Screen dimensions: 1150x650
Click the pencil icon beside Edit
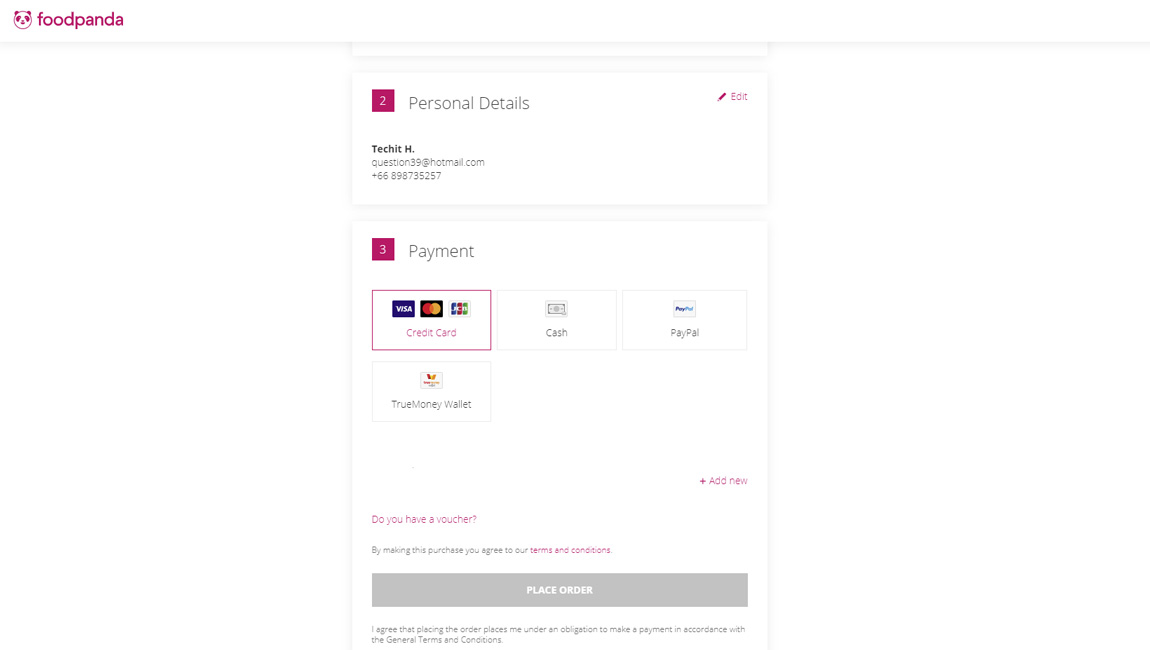[x=722, y=97]
